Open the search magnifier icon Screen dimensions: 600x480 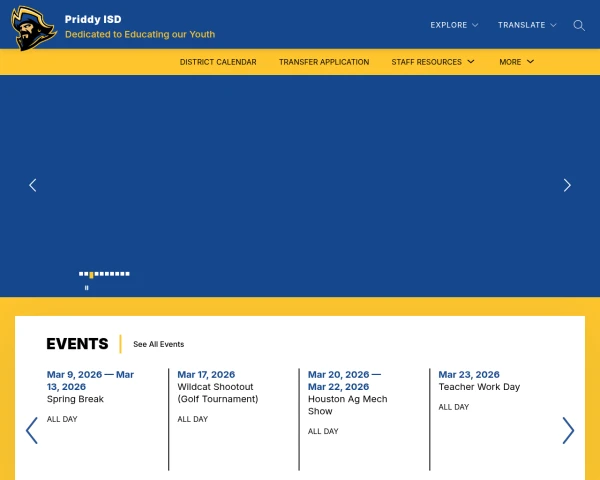[x=579, y=25]
